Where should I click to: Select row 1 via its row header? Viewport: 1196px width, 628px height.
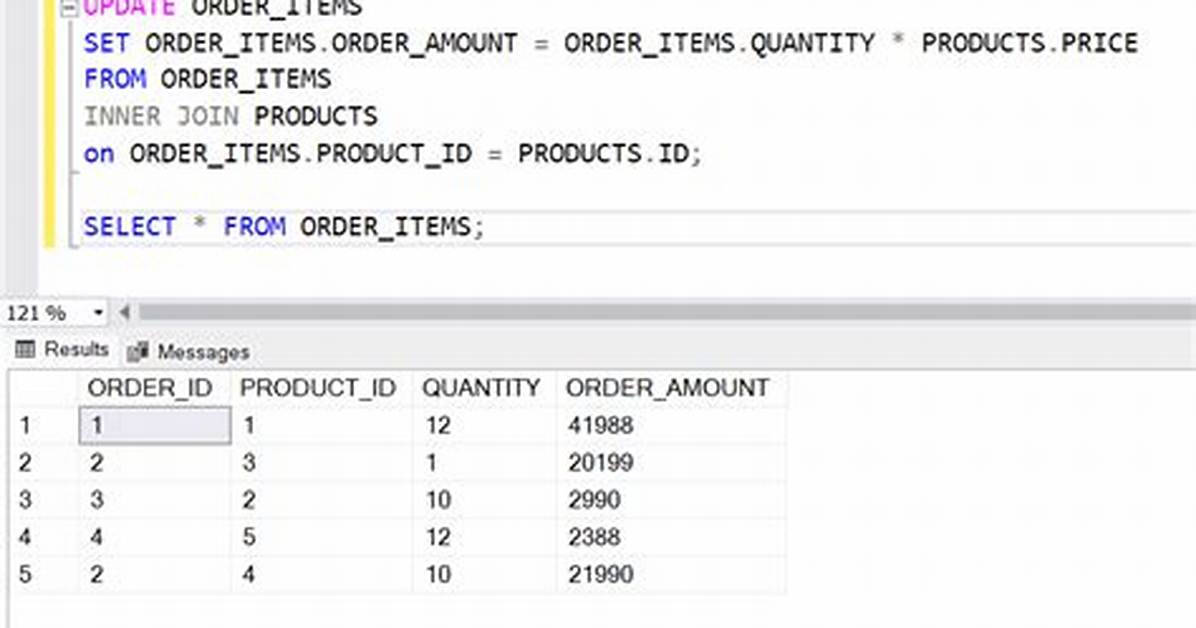coord(43,425)
